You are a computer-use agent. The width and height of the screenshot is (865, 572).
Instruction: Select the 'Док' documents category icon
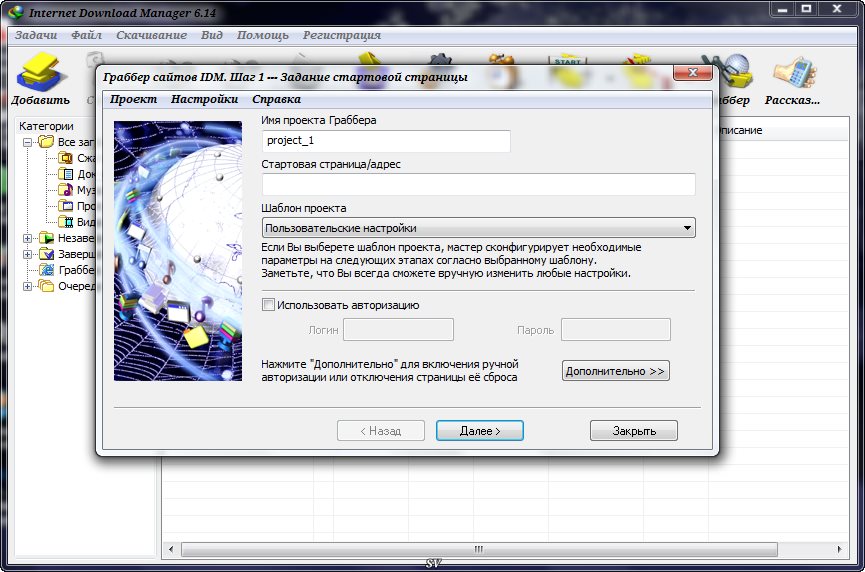[65, 174]
